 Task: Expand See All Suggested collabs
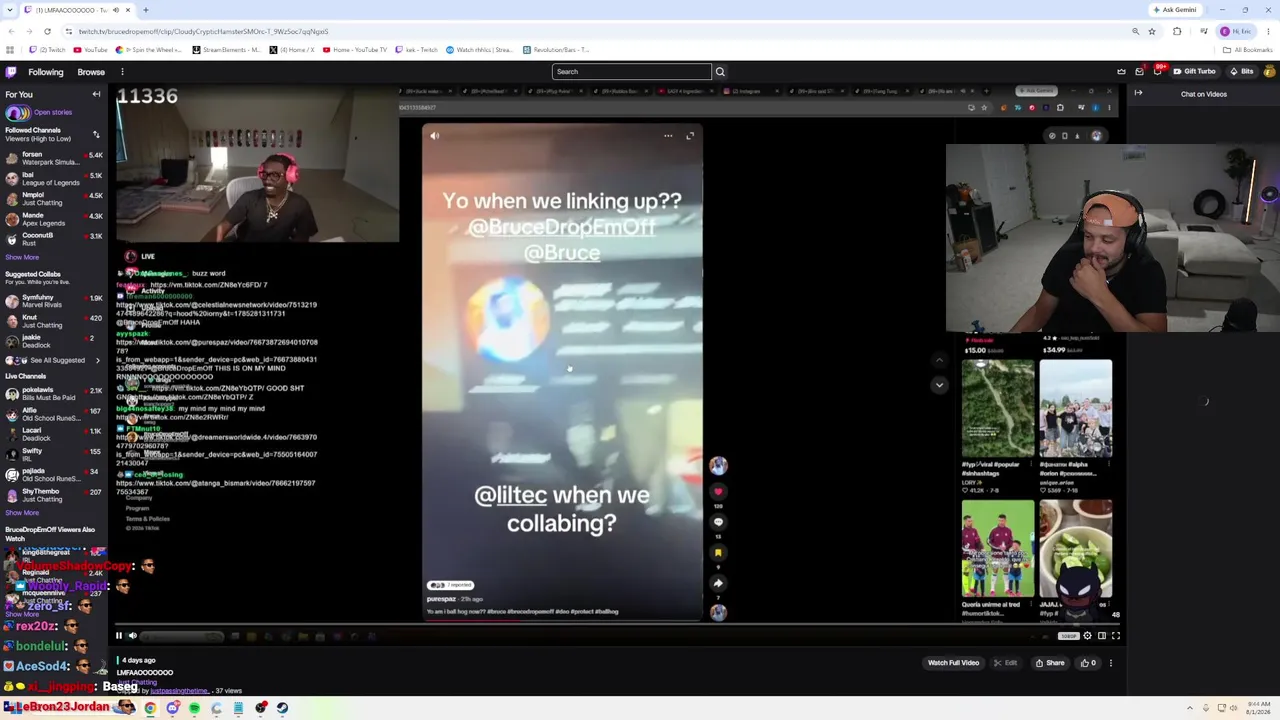pyautogui.click(x=53, y=360)
